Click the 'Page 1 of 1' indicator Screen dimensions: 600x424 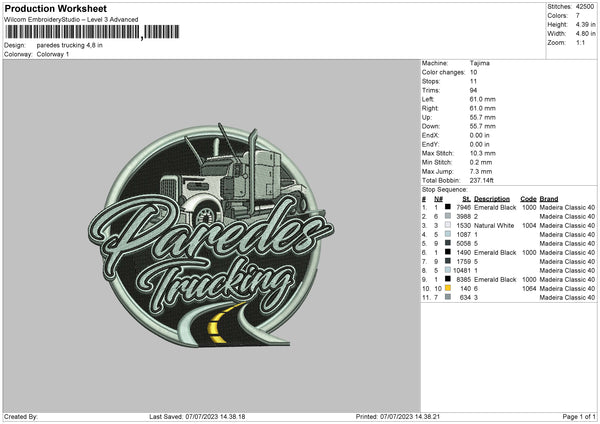pyautogui.click(x=579, y=416)
